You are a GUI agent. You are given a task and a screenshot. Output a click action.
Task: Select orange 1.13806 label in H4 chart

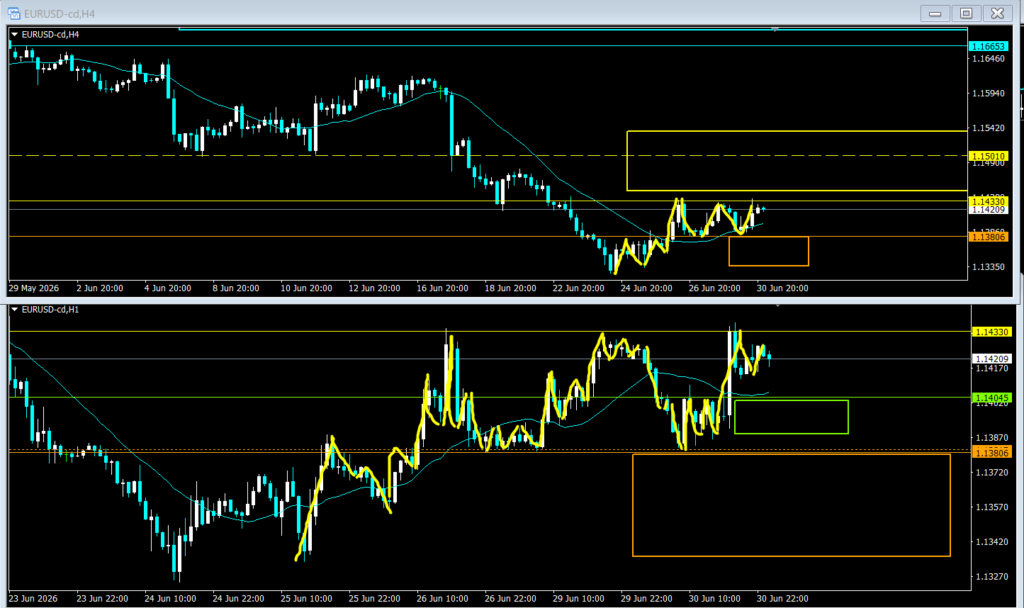coord(989,237)
